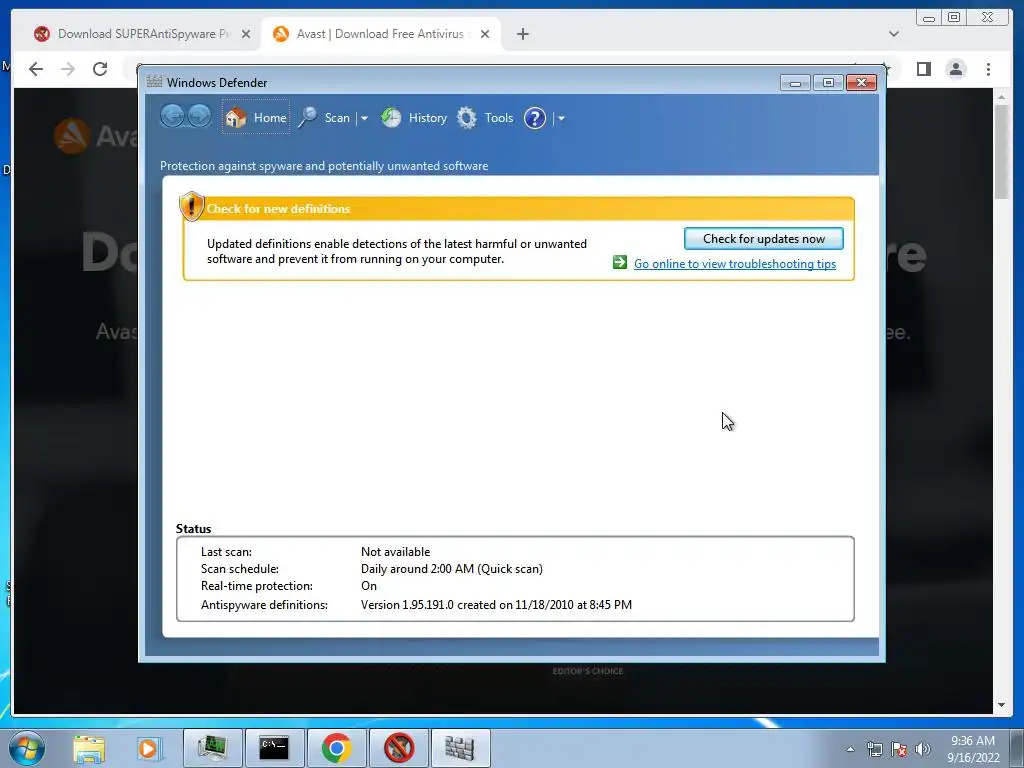Open the Home page of Windows Defender
This screenshot has width=1024, height=768.
255,118
